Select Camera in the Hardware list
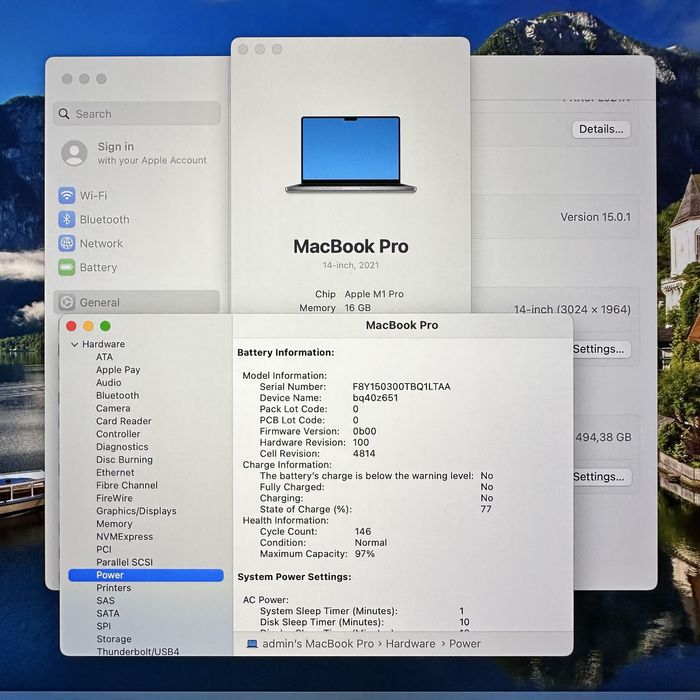700x700 pixels. coord(113,408)
